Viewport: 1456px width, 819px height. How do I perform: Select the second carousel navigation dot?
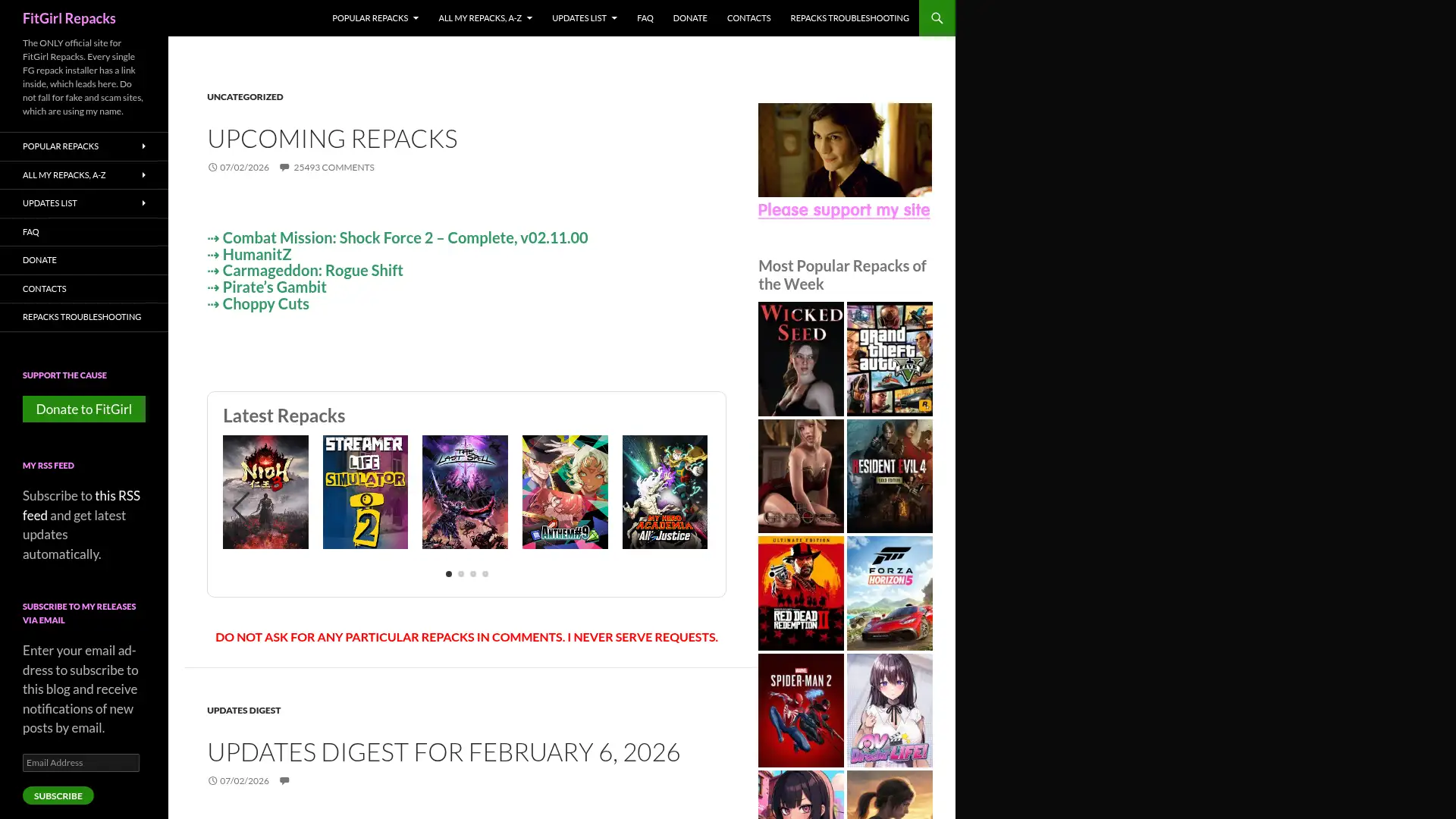(x=460, y=574)
